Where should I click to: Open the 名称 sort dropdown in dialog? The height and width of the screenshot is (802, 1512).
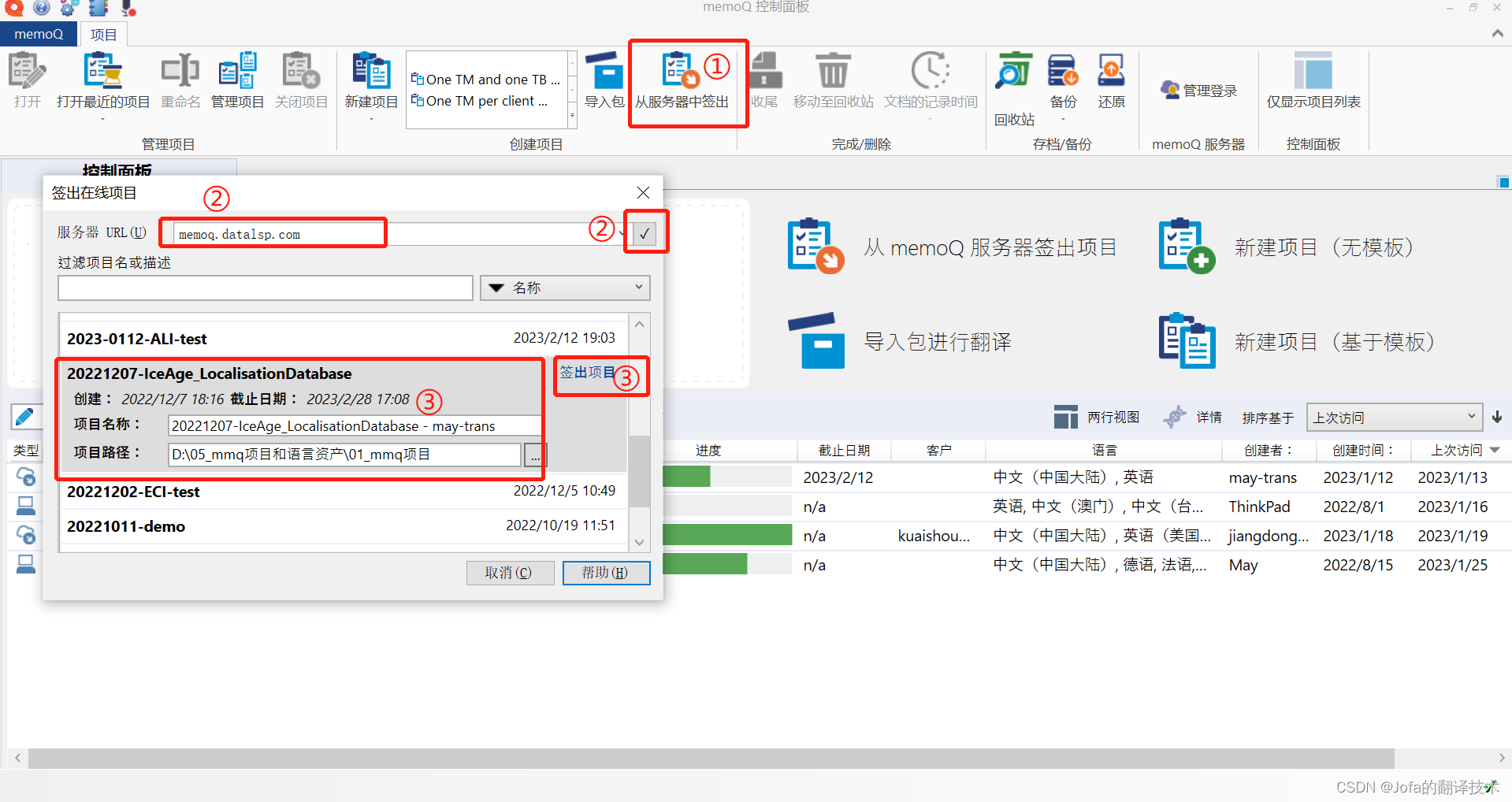564,287
